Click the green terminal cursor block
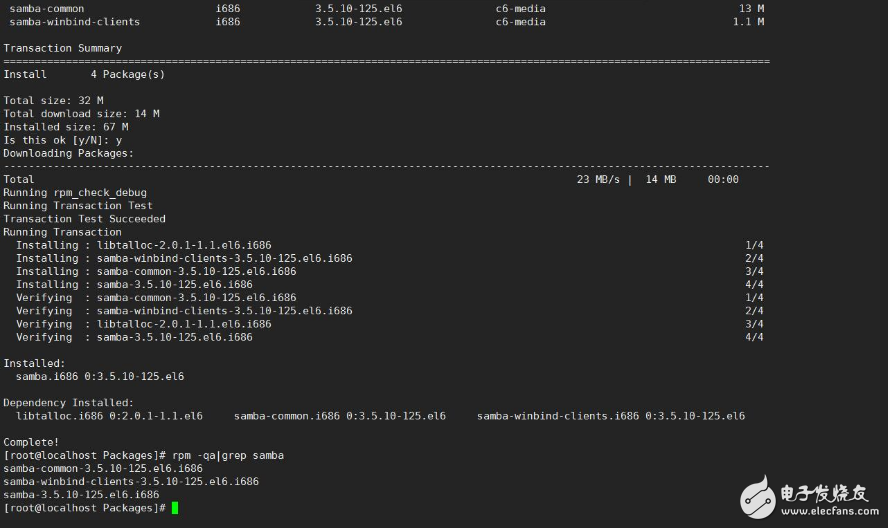This screenshot has width=888, height=528. point(174,508)
